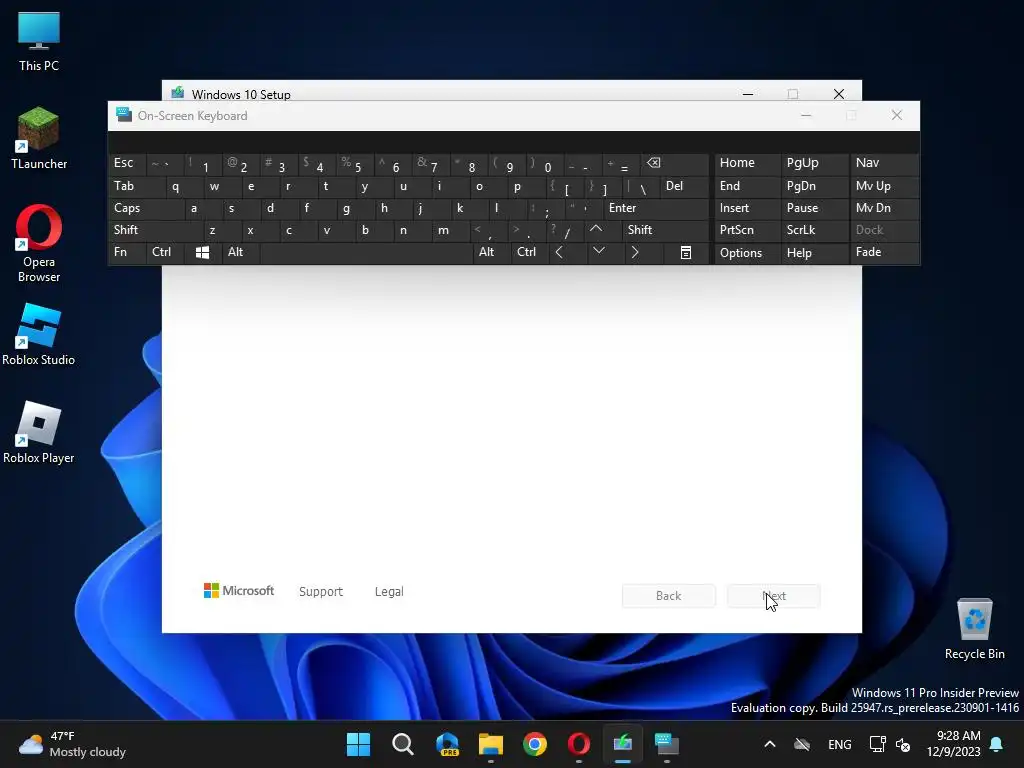The height and width of the screenshot is (768, 1024).
Task: Toggle the left Shift key
Action: 155,230
